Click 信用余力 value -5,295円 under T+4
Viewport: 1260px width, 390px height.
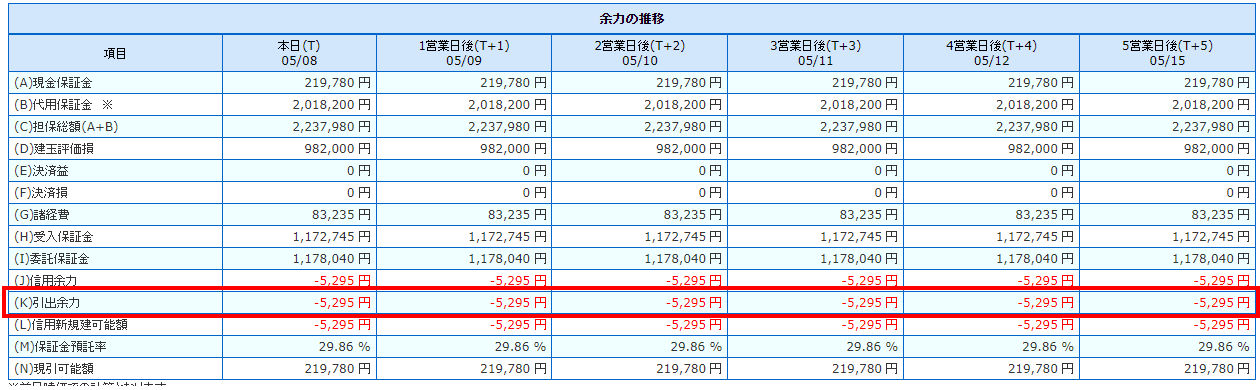(x=1046, y=281)
